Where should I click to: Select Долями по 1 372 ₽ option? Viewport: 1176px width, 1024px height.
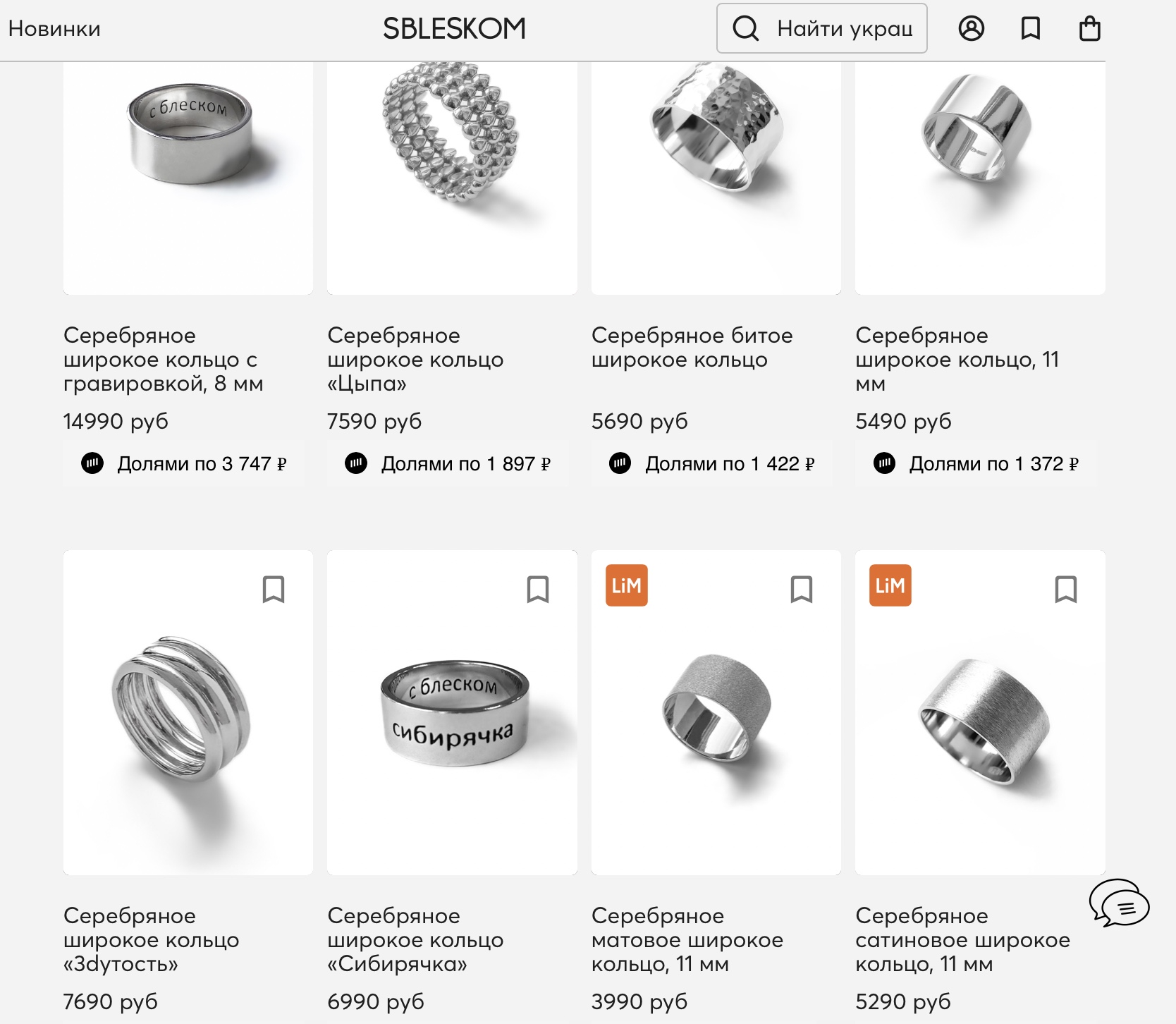(976, 463)
